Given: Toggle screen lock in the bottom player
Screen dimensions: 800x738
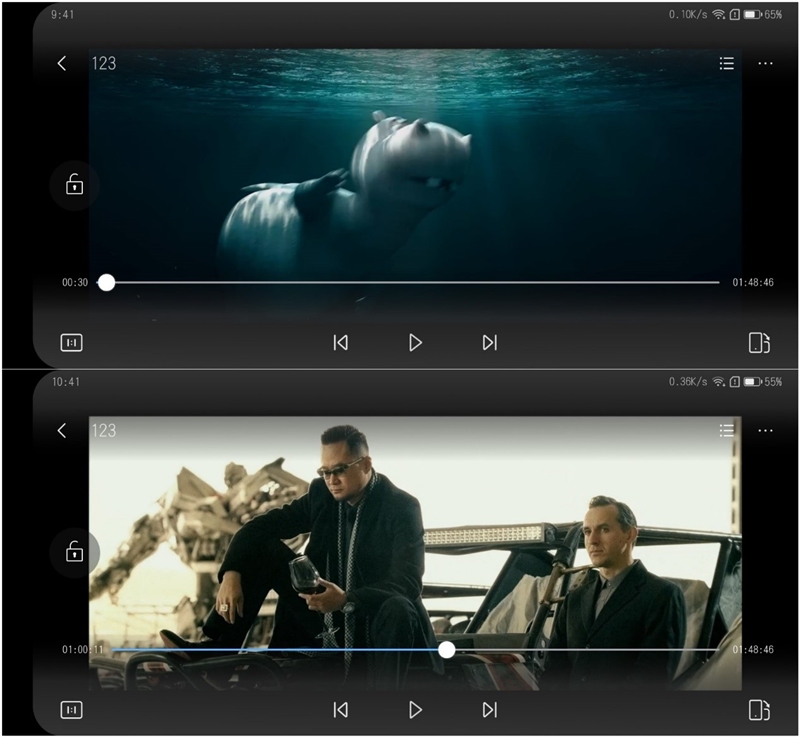Looking at the screenshot, I should [74, 551].
